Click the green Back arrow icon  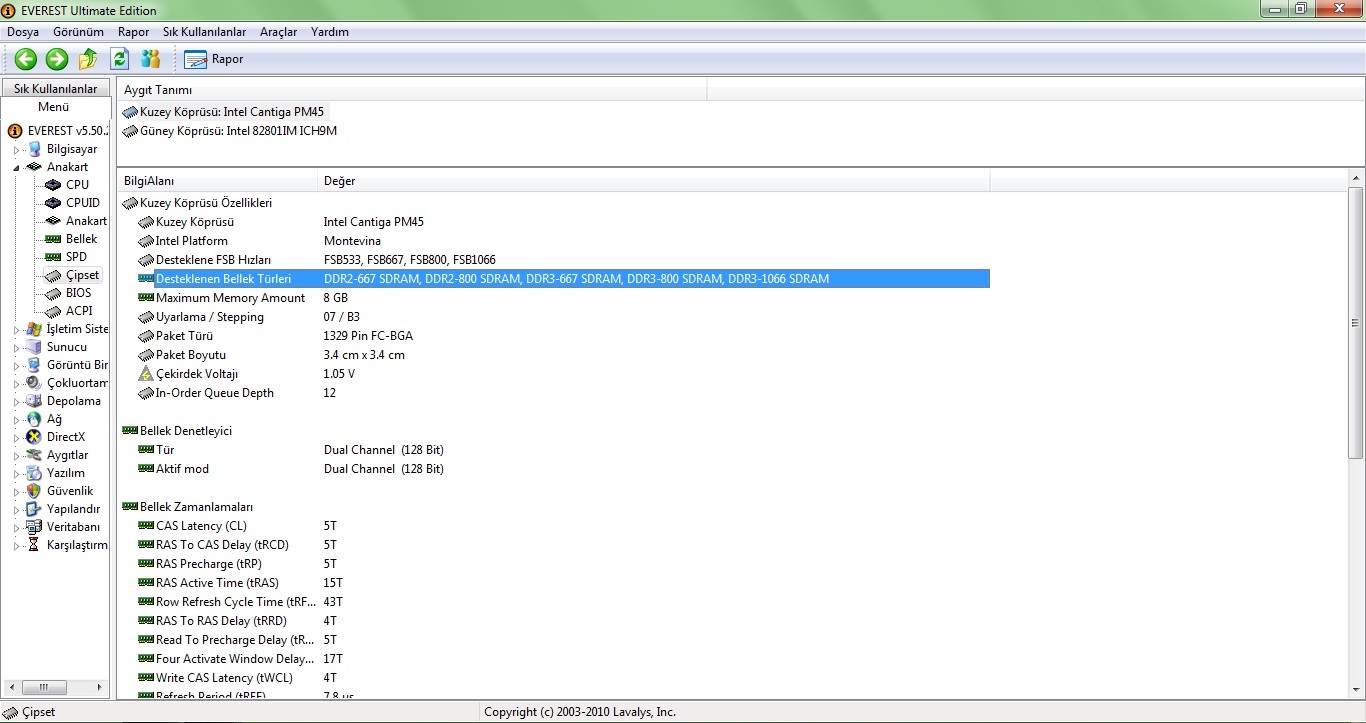pyautogui.click(x=26, y=59)
